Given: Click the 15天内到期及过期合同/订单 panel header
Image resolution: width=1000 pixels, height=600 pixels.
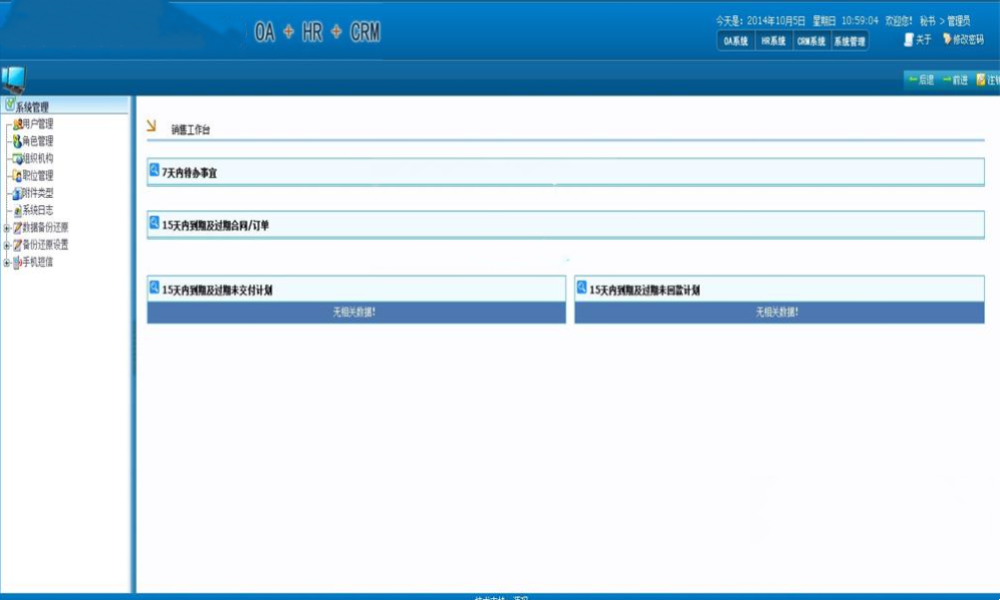Looking at the screenshot, I should [x=565, y=224].
